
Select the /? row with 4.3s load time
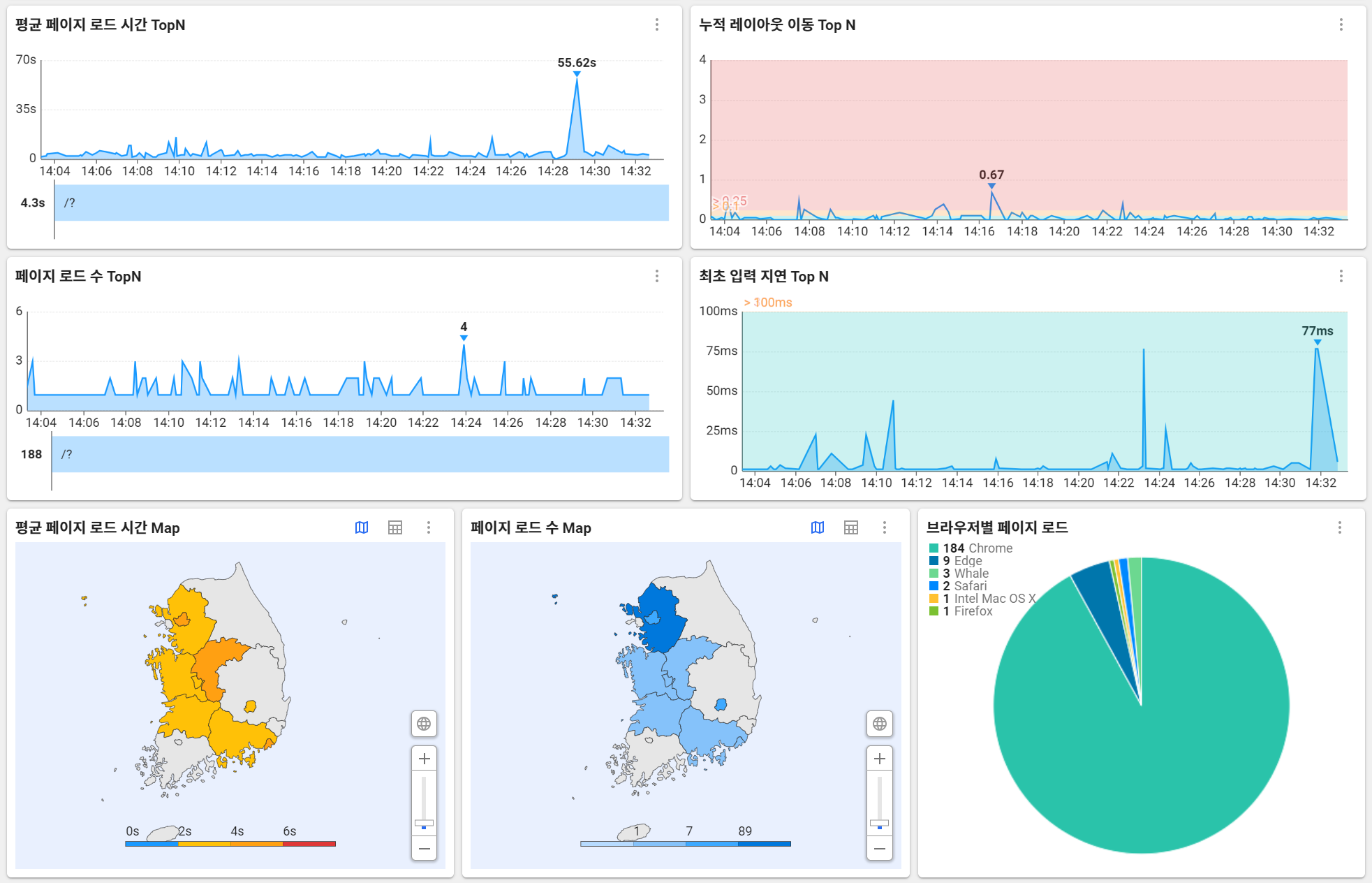361,203
